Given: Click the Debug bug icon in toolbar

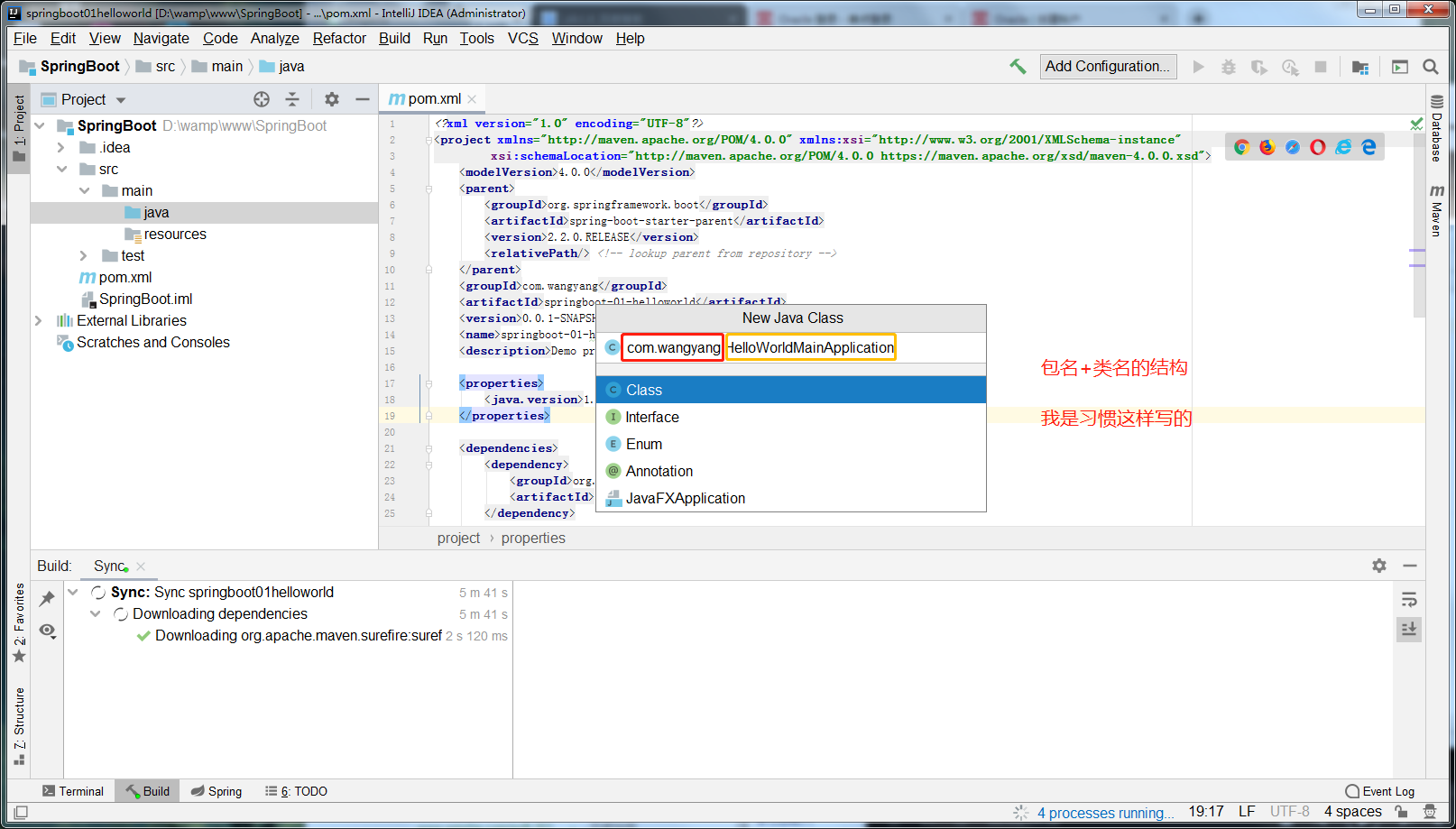Looking at the screenshot, I should [x=1229, y=67].
